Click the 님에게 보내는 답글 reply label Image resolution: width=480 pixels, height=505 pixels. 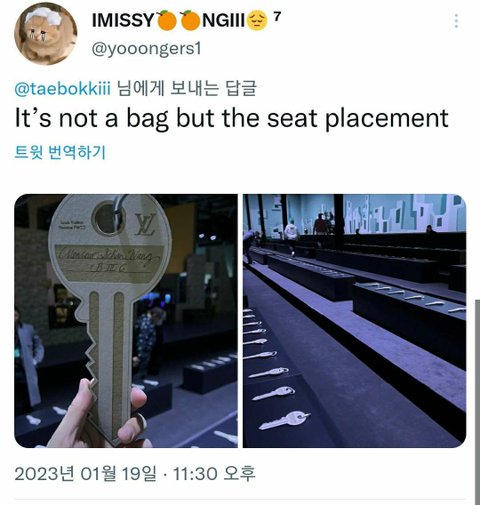click(187, 89)
